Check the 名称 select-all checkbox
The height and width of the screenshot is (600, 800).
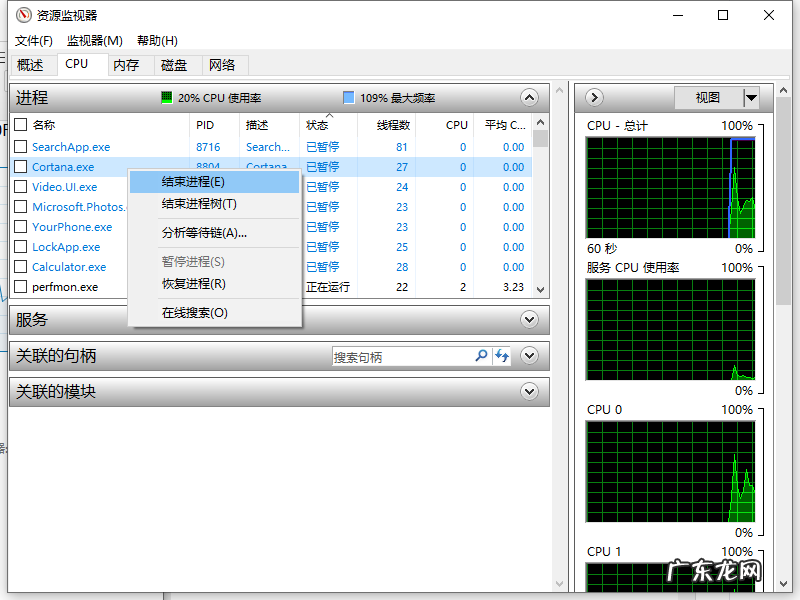click(x=21, y=125)
